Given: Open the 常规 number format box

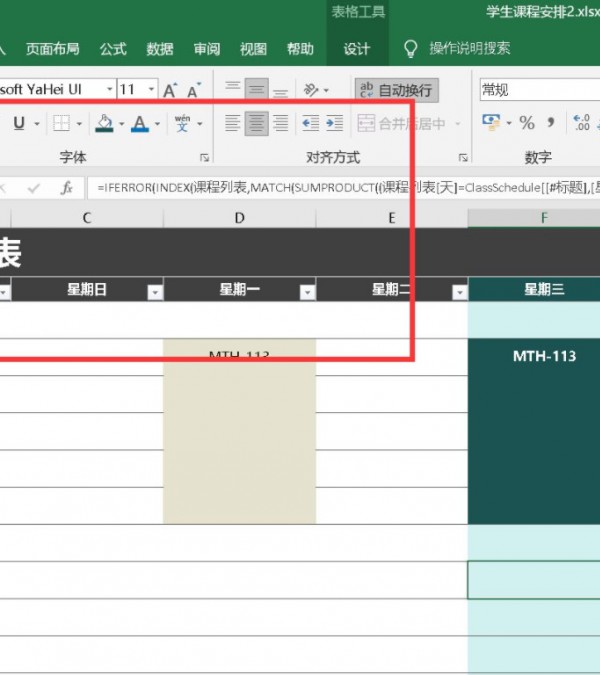Looking at the screenshot, I should click(540, 90).
